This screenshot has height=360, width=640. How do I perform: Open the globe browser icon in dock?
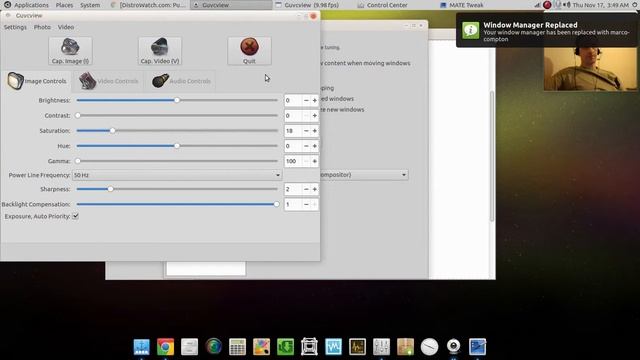tap(213, 347)
